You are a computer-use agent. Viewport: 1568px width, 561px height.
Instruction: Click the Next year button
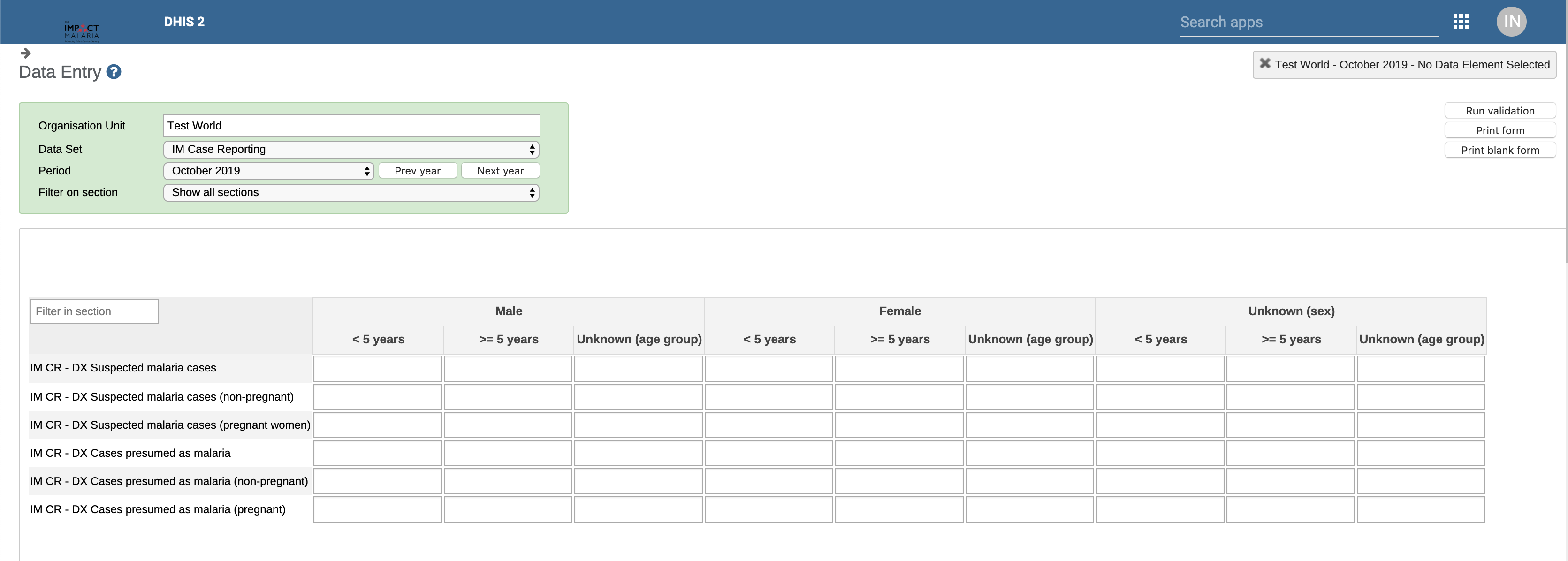(x=500, y=171)
